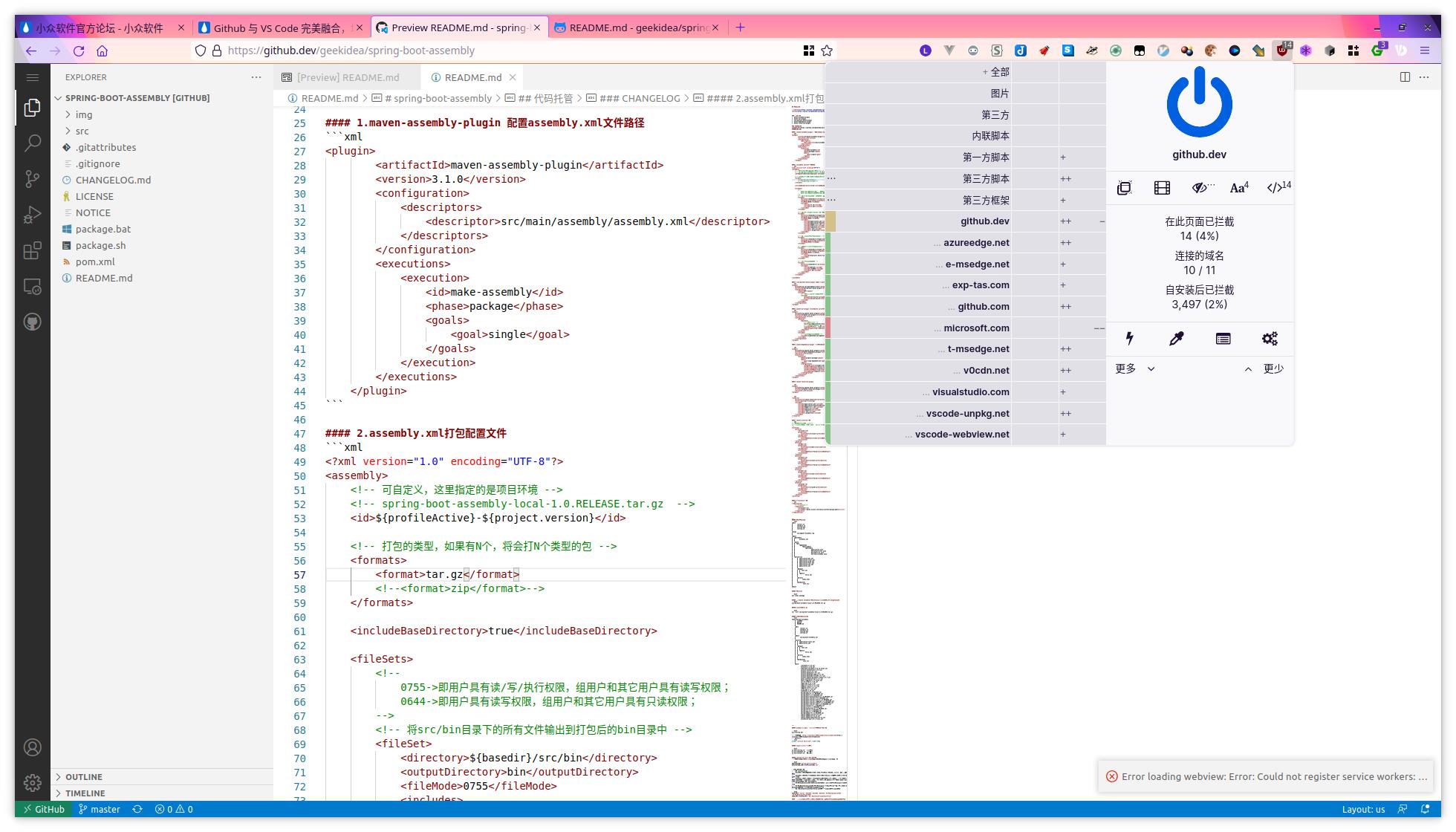Image resolution: width=1456 pixels, height=832 pixels.
Task: Open the uBlock logger icon
Action: tap(1223, 339)
